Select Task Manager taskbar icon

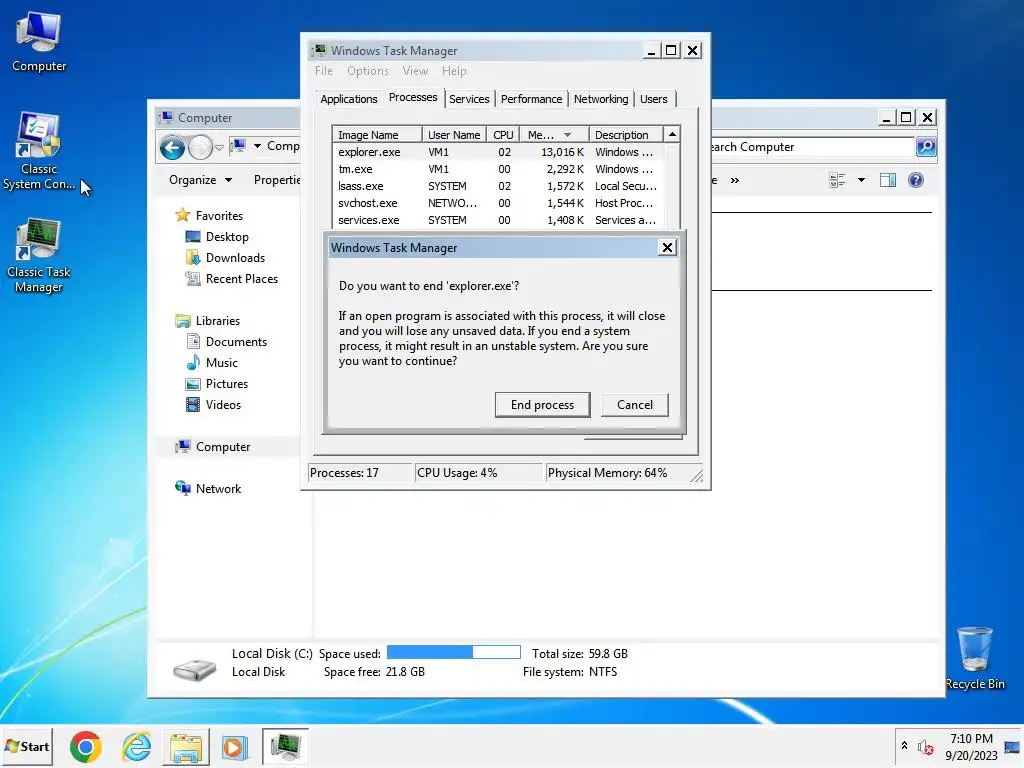point(285,747)
